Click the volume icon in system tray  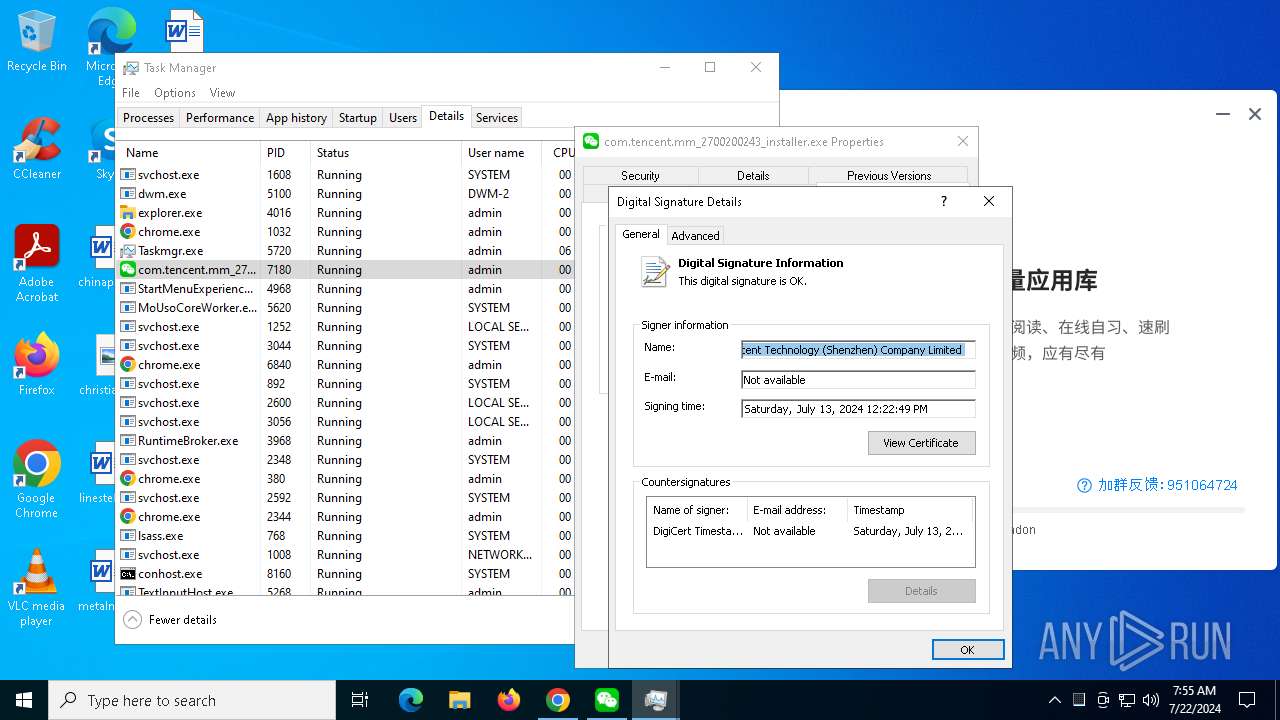tap(1151, 700)
